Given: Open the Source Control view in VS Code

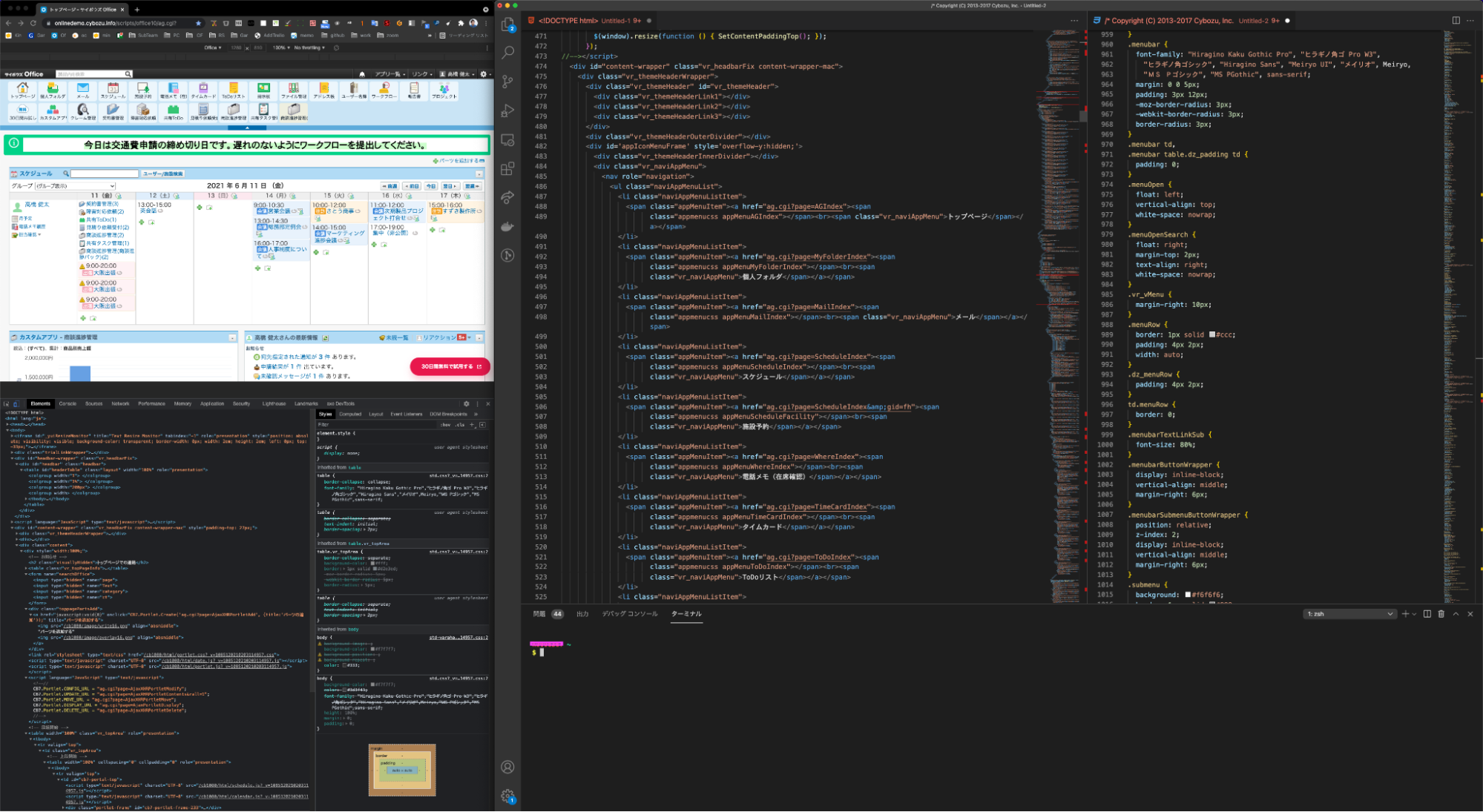Looking at the screenshot, I should coord(508,82).
